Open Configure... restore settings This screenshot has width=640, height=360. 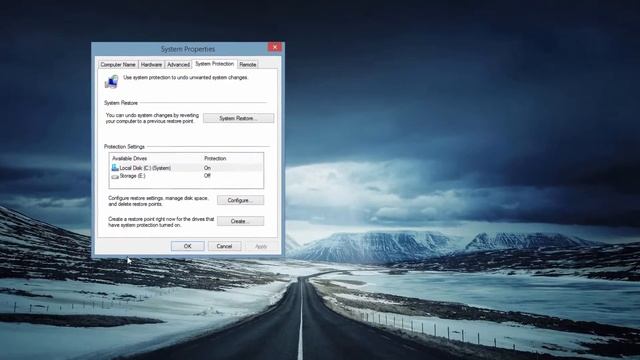[240, 200]
